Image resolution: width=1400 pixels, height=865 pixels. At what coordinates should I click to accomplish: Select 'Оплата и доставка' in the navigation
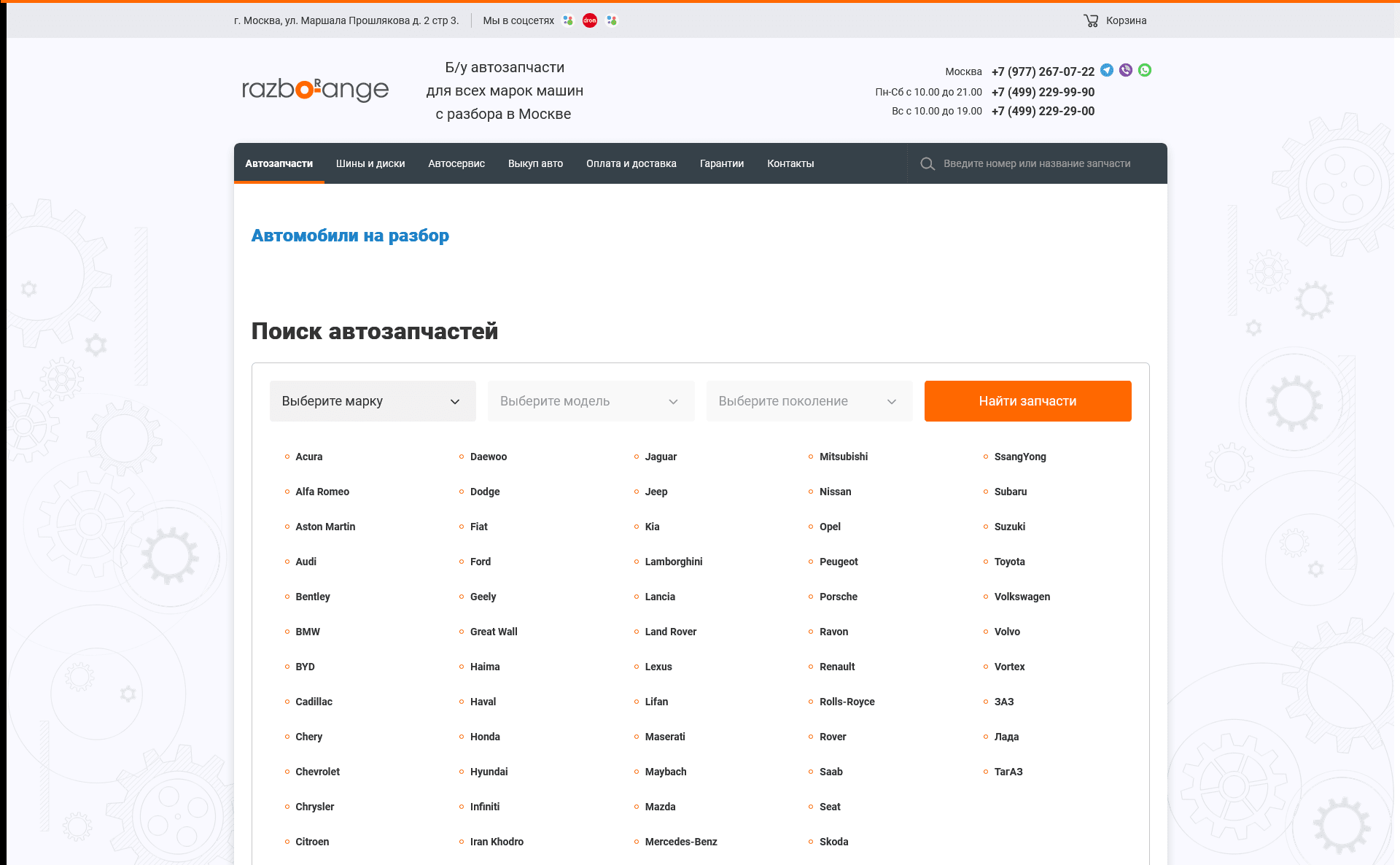631,163
